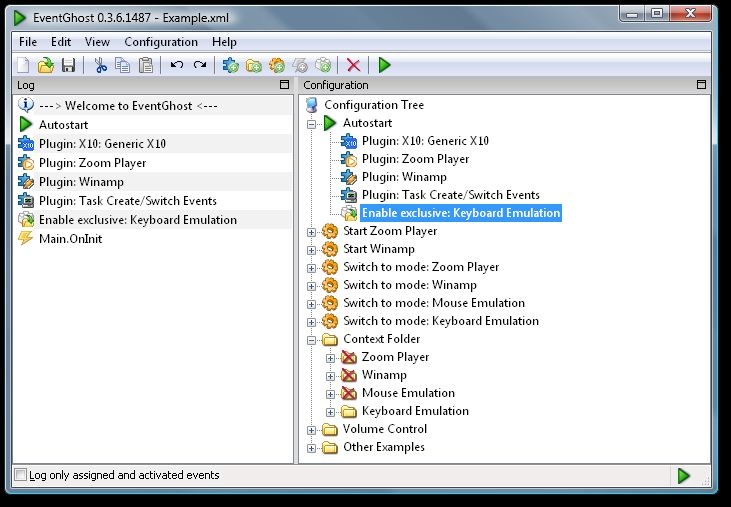731x507 pixels.
Task: Click the Add Folder toolbar icon
Action: click(254, 65)
